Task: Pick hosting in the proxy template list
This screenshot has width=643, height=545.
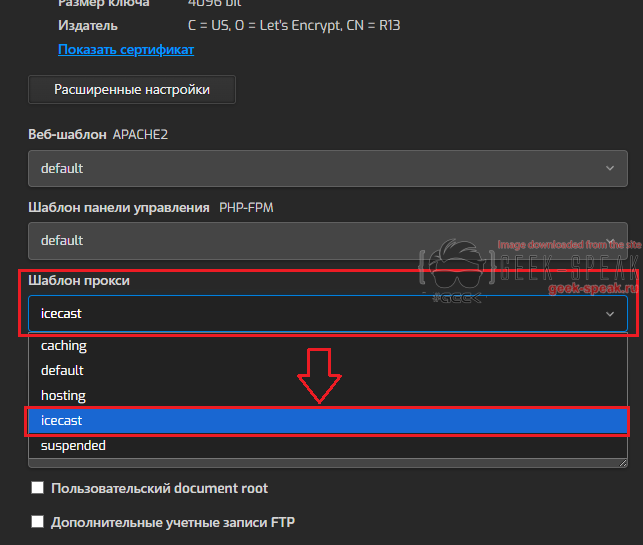Action: (63, 396)
